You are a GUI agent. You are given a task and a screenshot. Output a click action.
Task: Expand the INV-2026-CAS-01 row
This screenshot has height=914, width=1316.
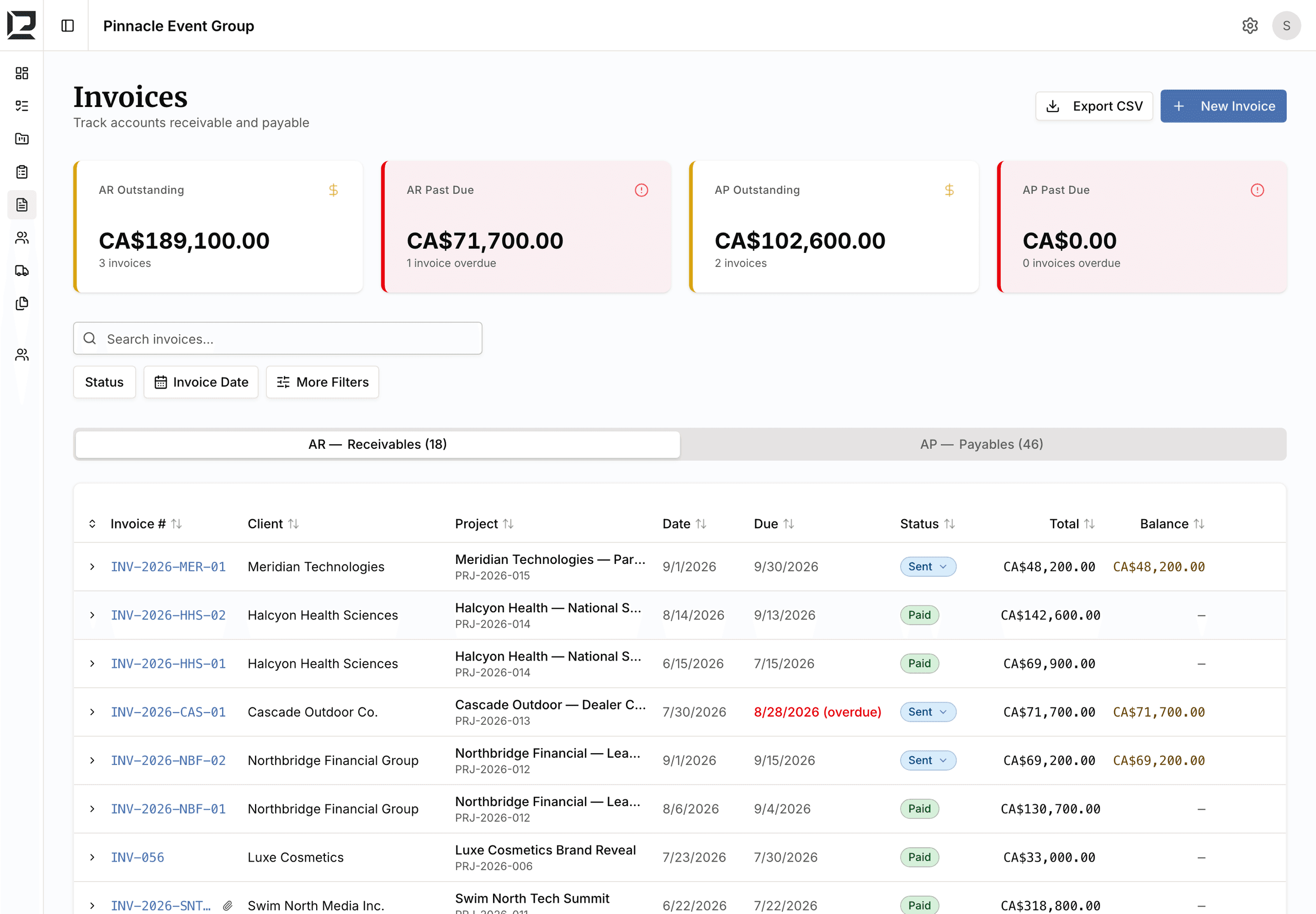point(92,712)
